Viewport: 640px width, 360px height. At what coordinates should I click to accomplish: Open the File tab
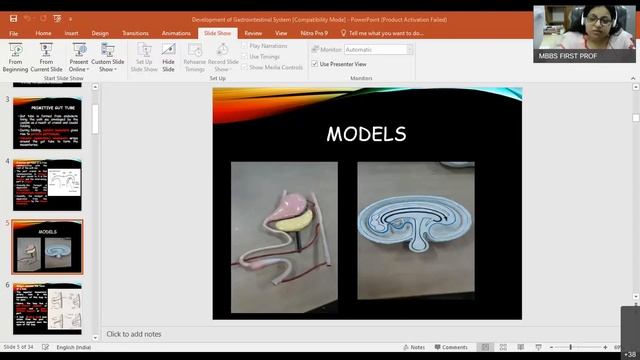coord(13,33)
